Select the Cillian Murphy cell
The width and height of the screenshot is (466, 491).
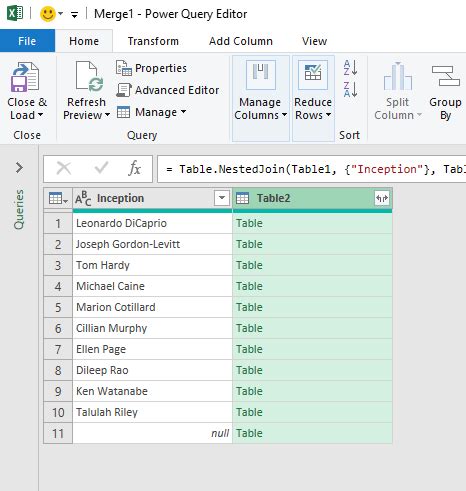click(152, 328)
